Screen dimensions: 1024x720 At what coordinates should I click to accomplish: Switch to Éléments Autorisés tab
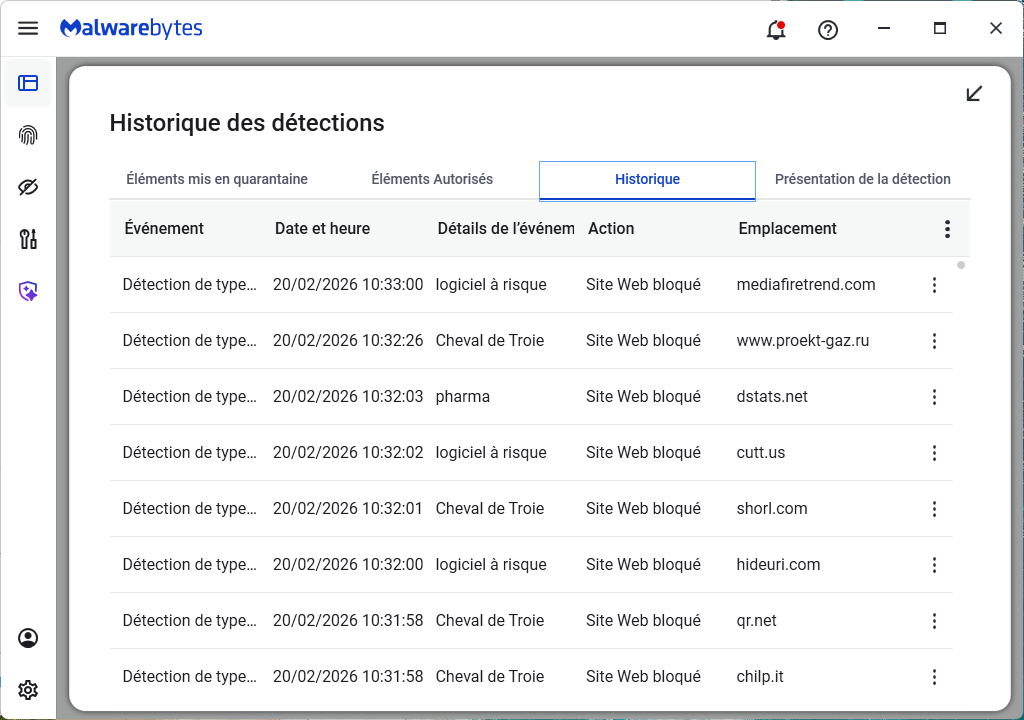click(x=432, y=180)
